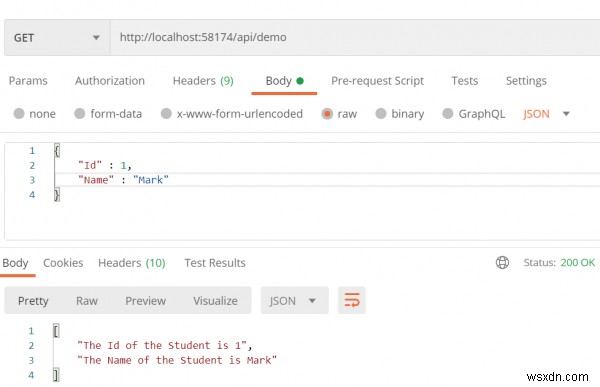Click the 200 OK status text
The image size is (600, 387).
(577, 263)
